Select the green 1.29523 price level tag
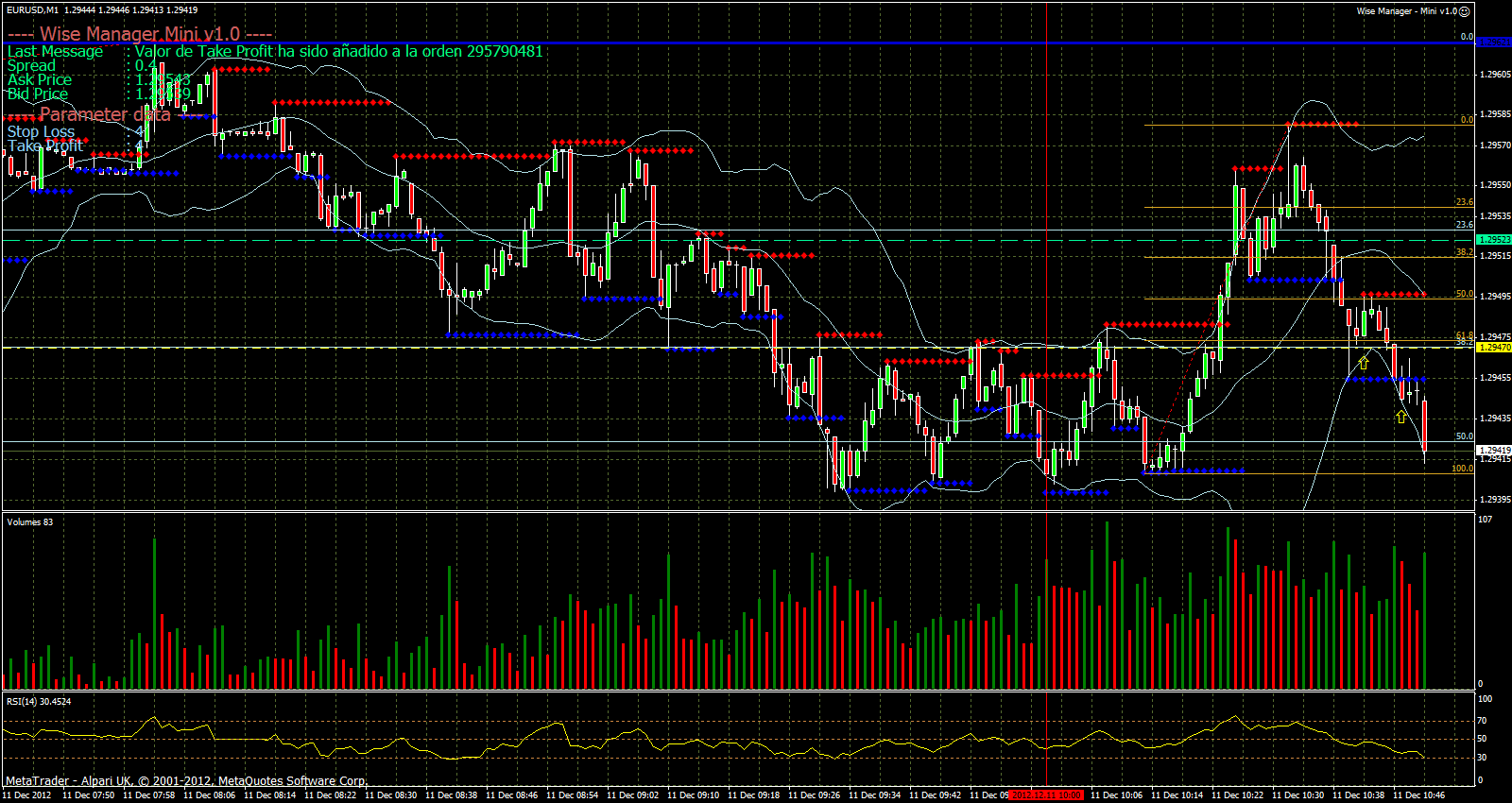 [x=1493, y=240]
